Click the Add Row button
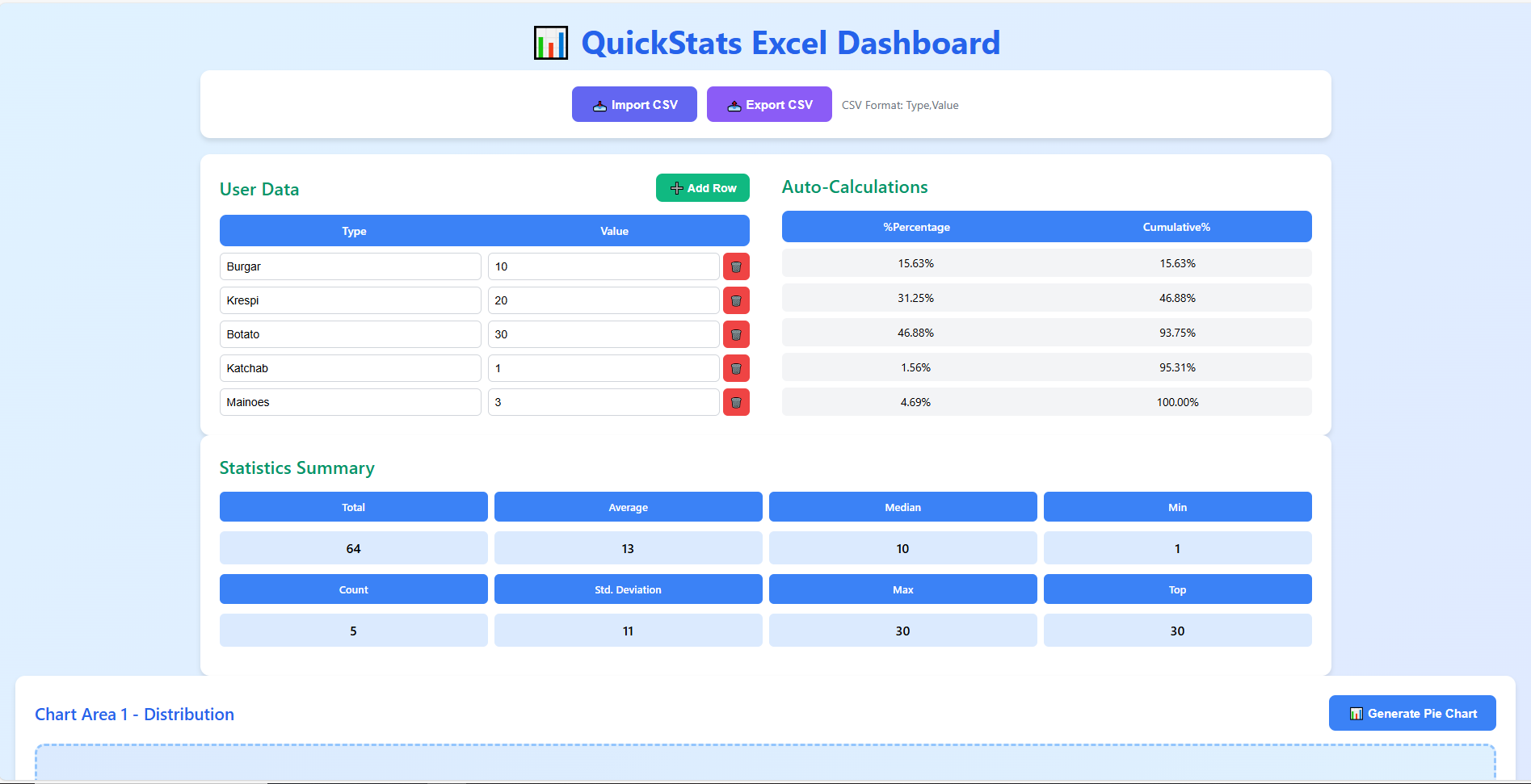 [702, 187]
